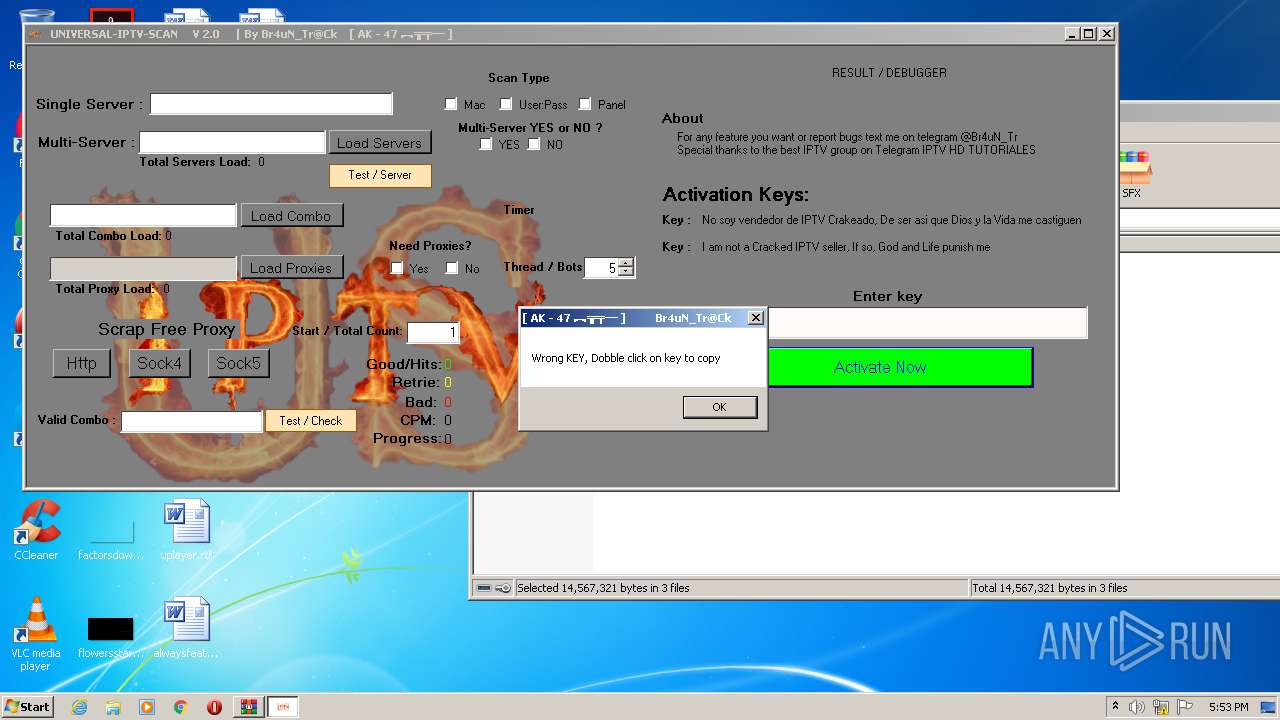Check Need Proxies Yes box
The width and height of the screenshot is (1280, 720).
coord(397,268)
